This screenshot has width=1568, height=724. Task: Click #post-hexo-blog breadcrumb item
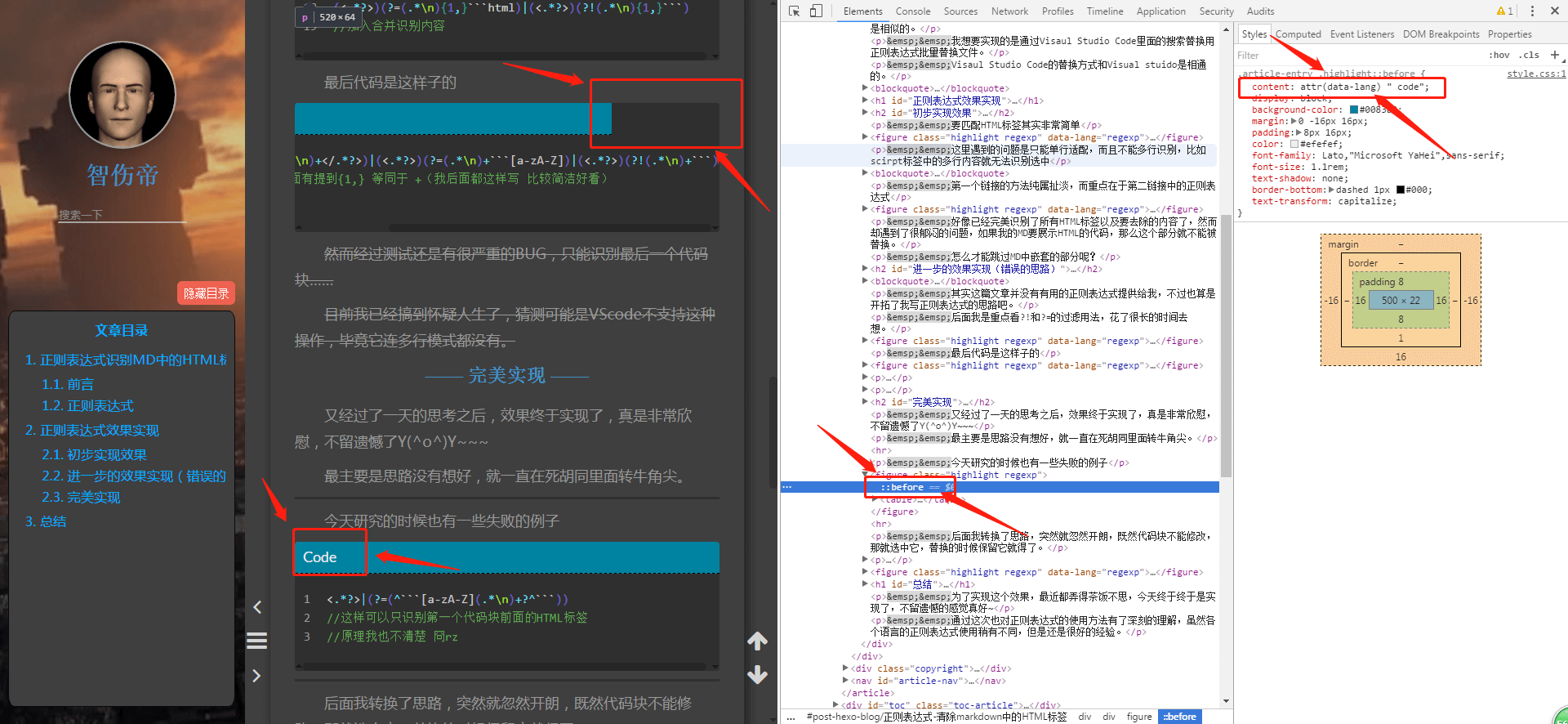coord(937,717)
